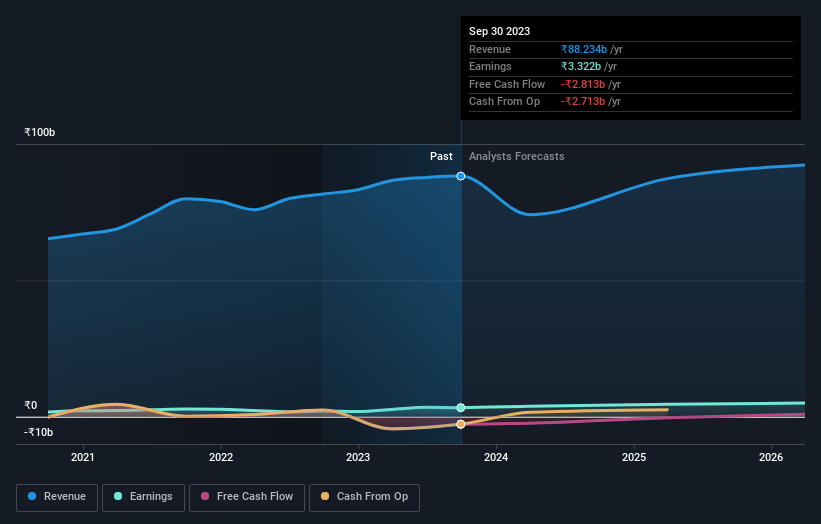
Task: Click the ₹0 y-axis label
Action: [30, 405]
